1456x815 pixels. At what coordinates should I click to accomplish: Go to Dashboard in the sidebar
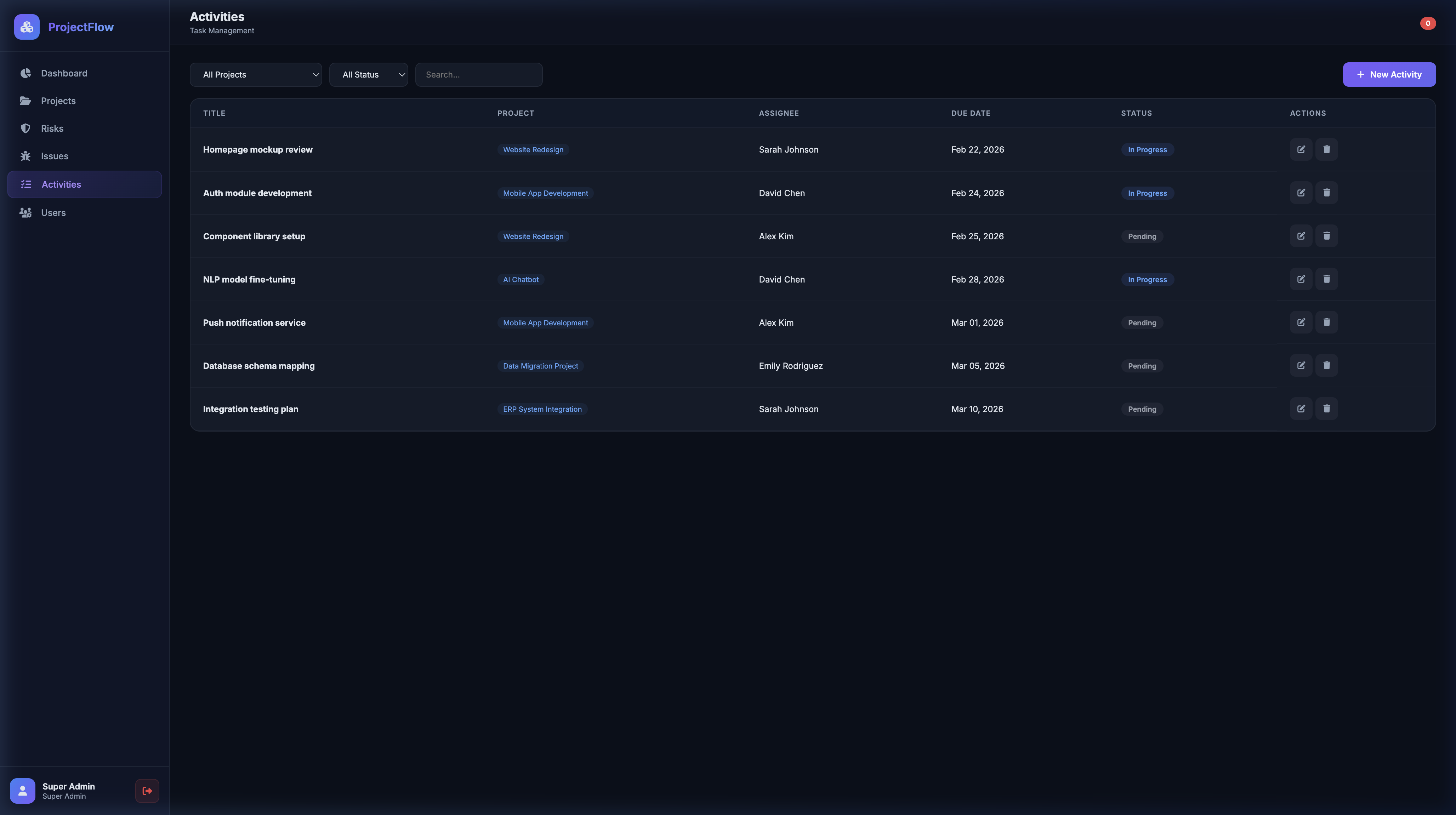[x=64, y=74]
